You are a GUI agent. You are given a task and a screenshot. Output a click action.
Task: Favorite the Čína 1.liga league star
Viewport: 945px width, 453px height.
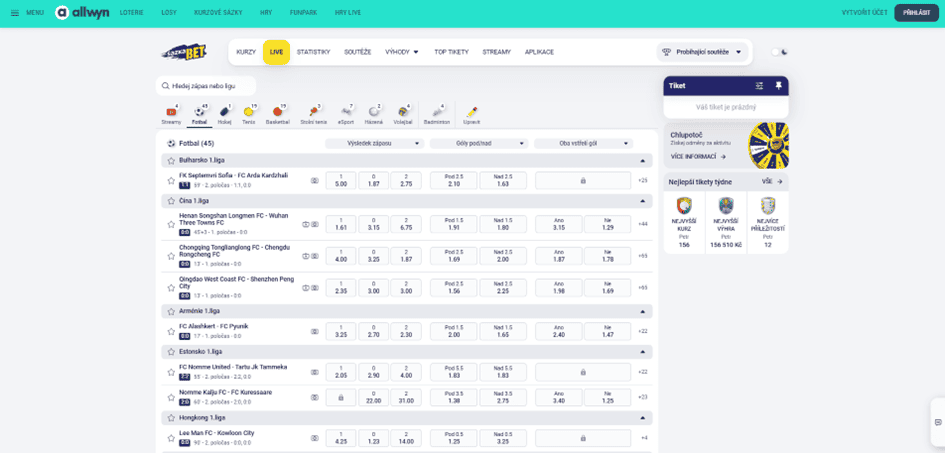pyautogui.click(x=171, y=201)
